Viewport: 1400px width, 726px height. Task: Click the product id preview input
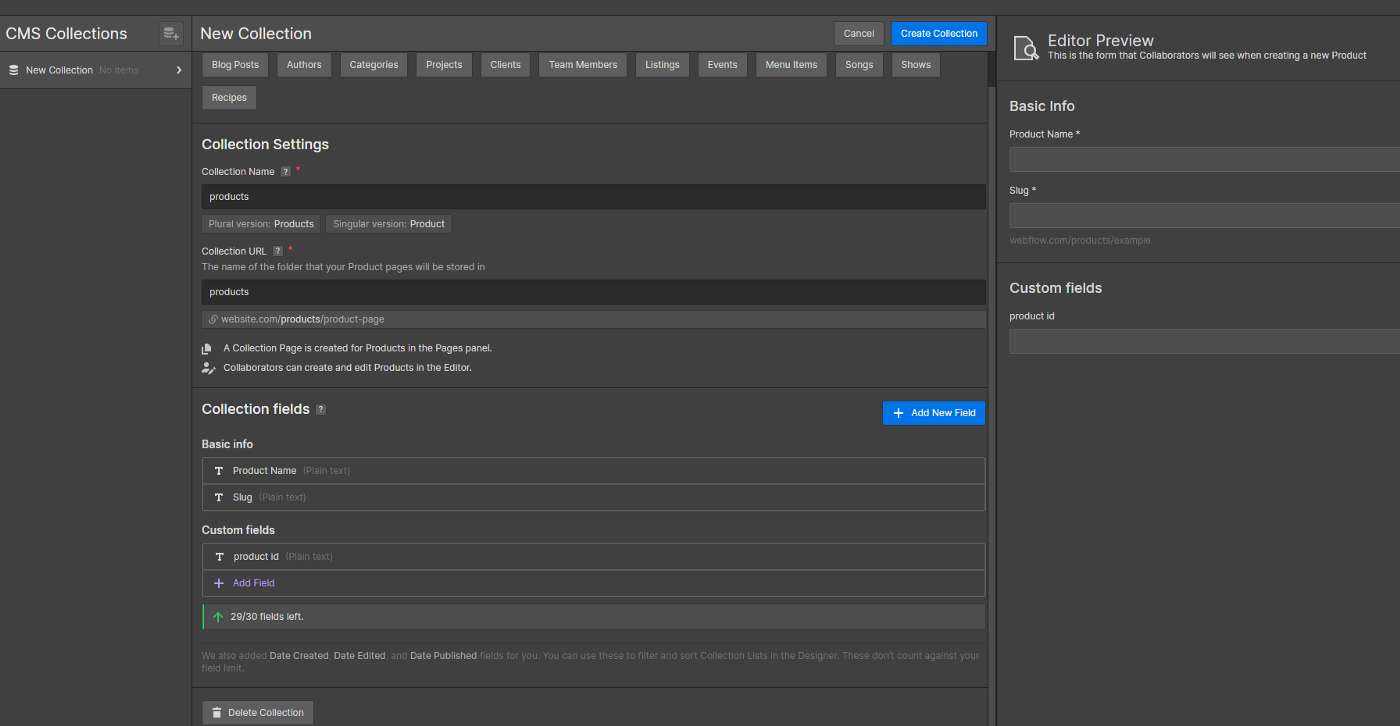(x=1204, y=342)
